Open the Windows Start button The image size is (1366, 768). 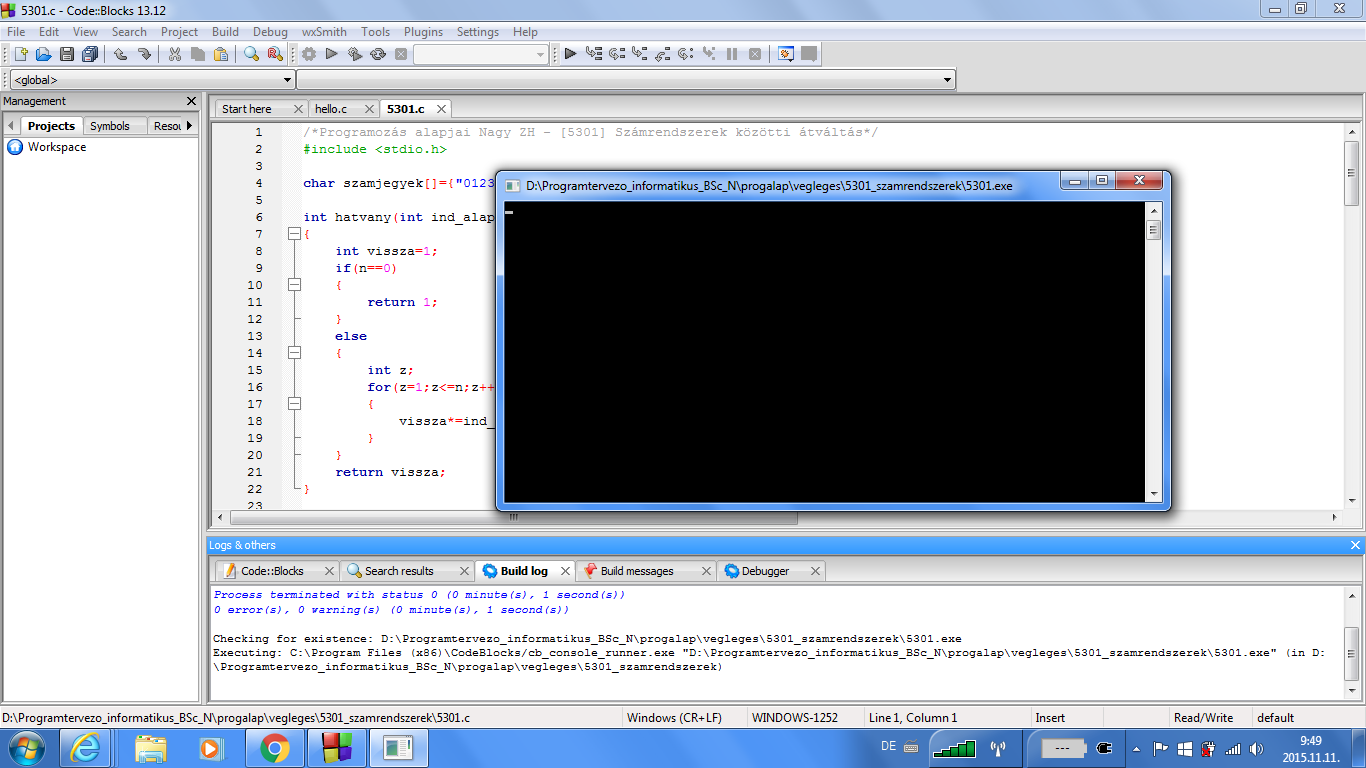[26, 748]
